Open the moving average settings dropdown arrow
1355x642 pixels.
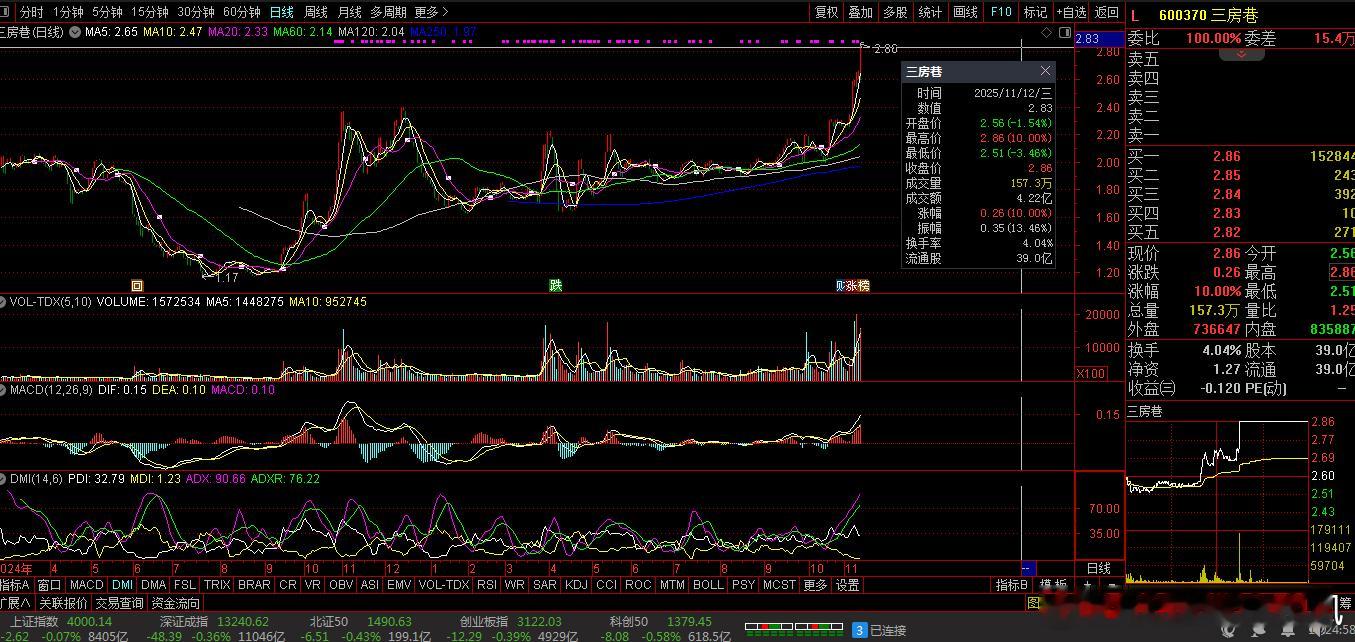tap(76, 32)
